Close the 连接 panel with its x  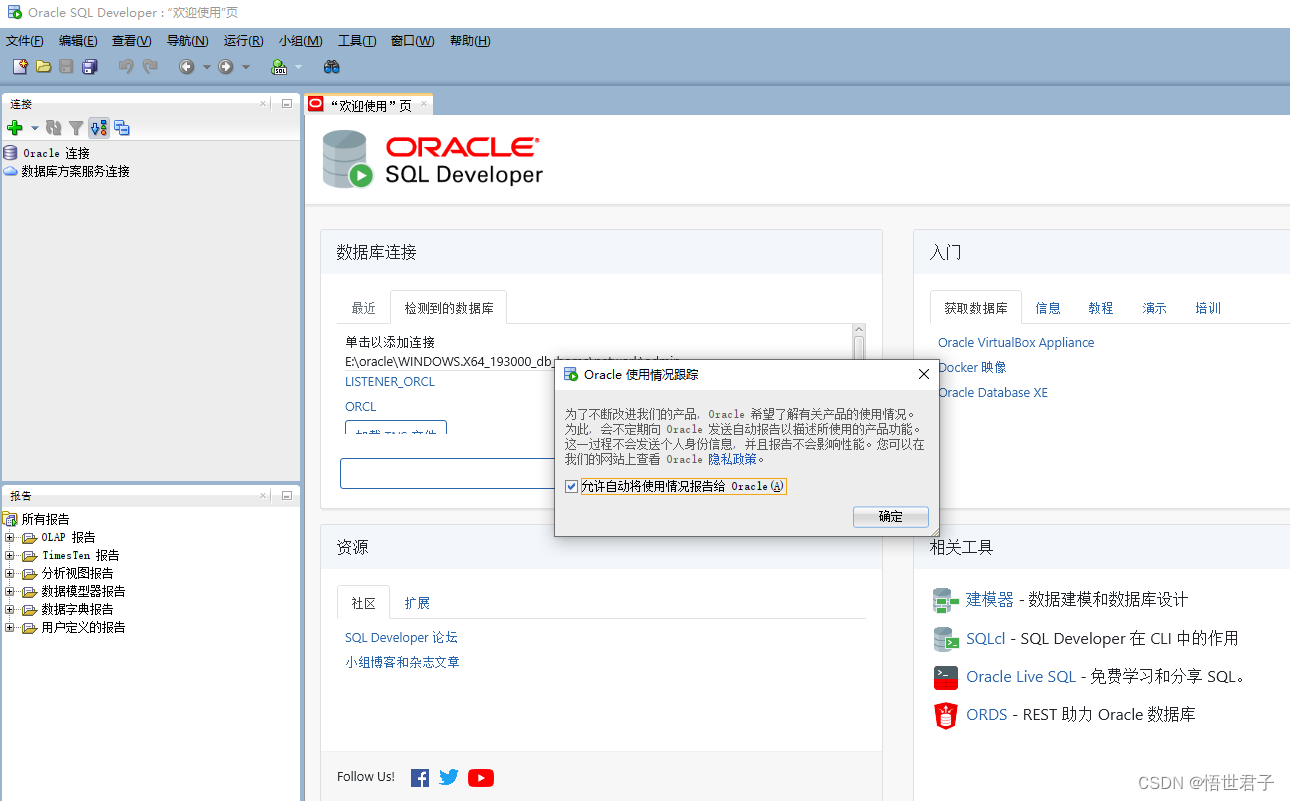tap(263, 103)
